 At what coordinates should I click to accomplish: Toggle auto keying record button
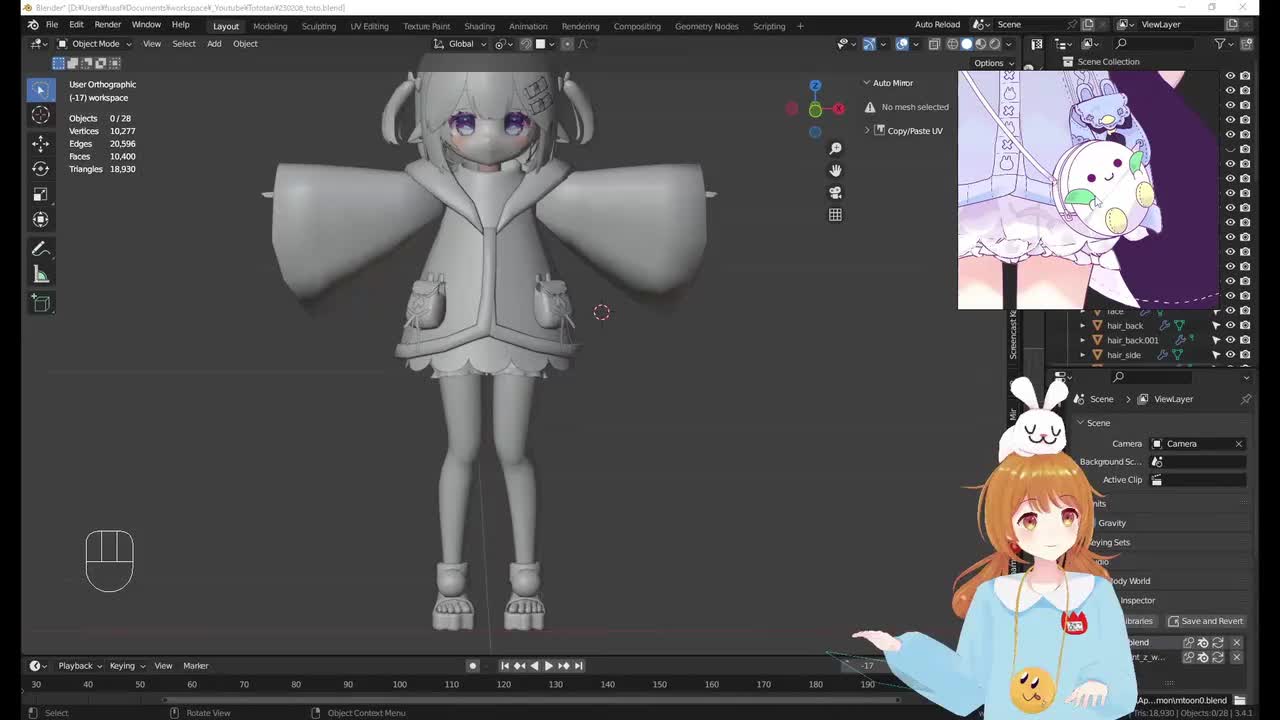click(473, 666)
